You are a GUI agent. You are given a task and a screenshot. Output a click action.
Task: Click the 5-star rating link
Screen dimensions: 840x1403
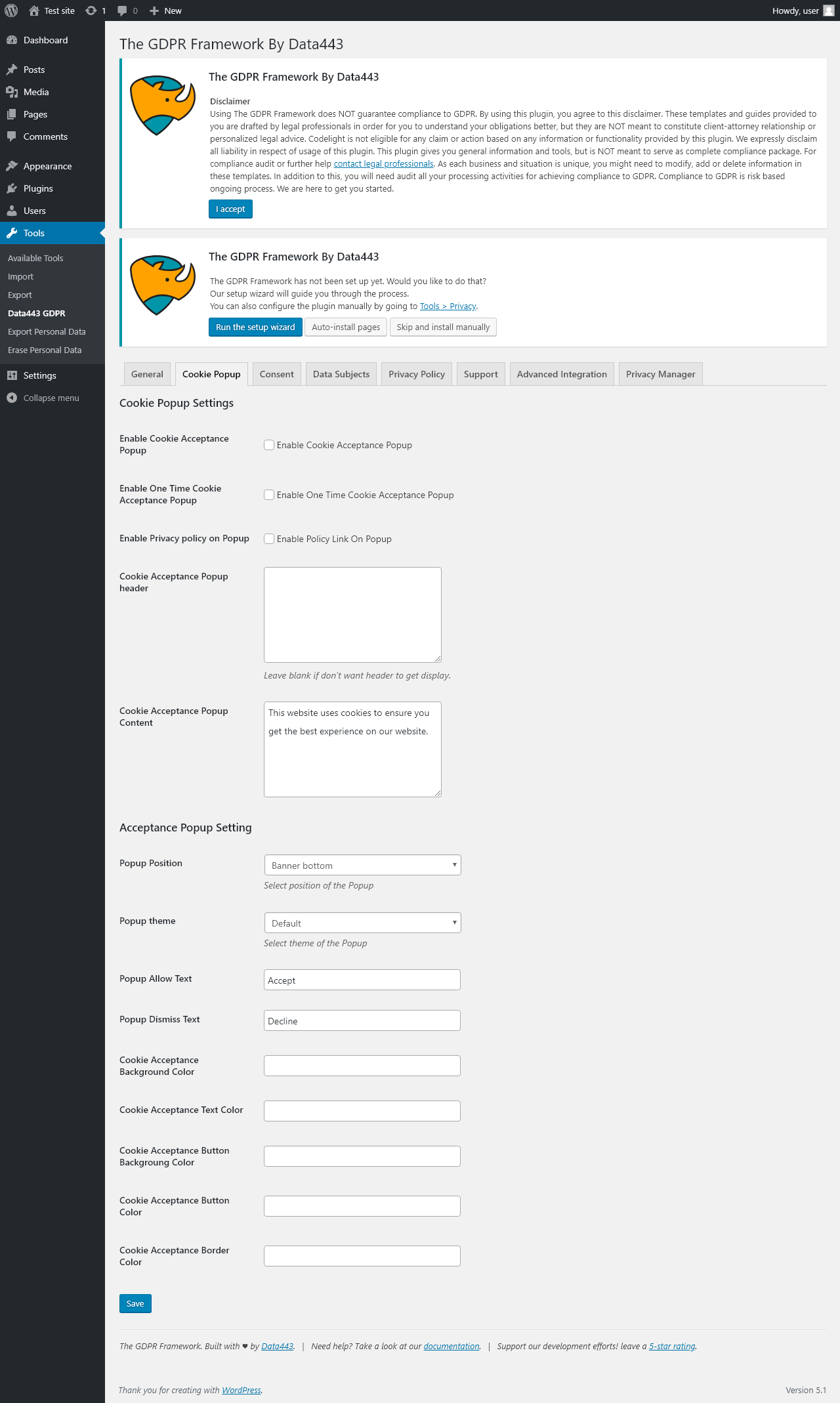coord(672,1346)
